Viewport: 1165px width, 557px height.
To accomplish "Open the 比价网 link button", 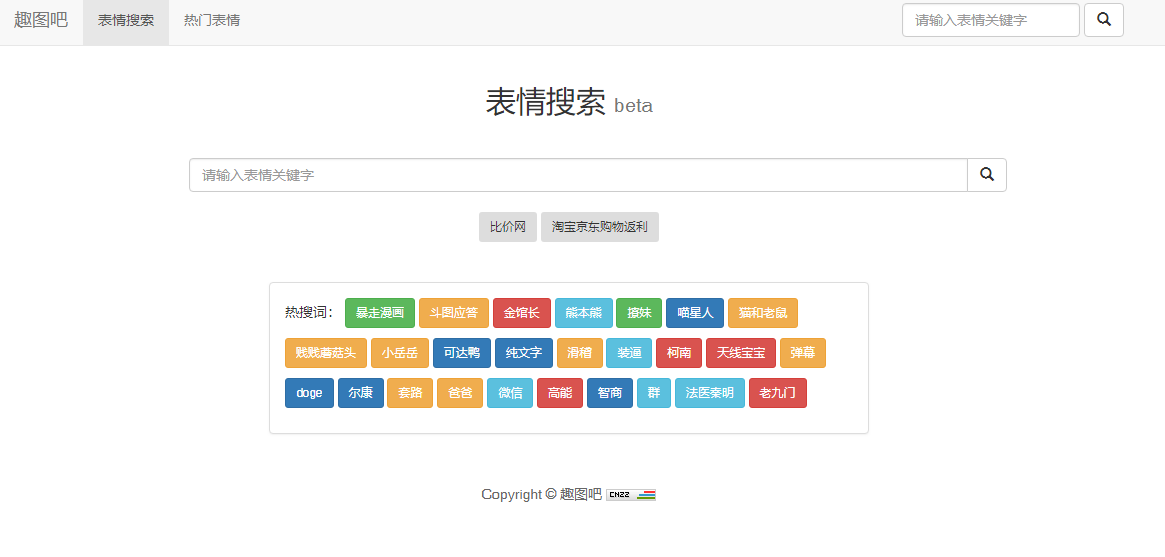I will (508, 227).
